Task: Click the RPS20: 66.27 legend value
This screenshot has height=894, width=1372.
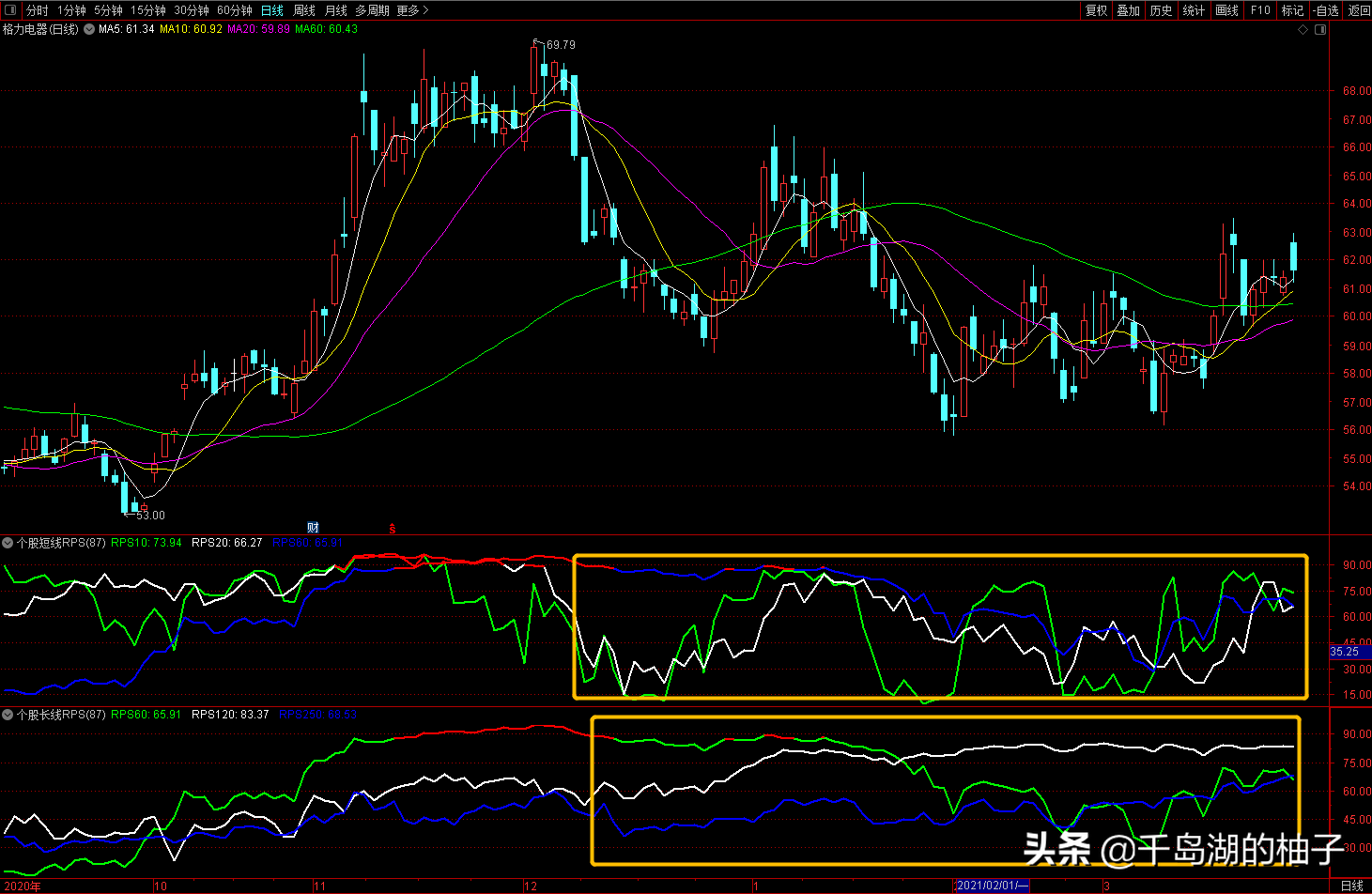Action: (x=227, y=543)
